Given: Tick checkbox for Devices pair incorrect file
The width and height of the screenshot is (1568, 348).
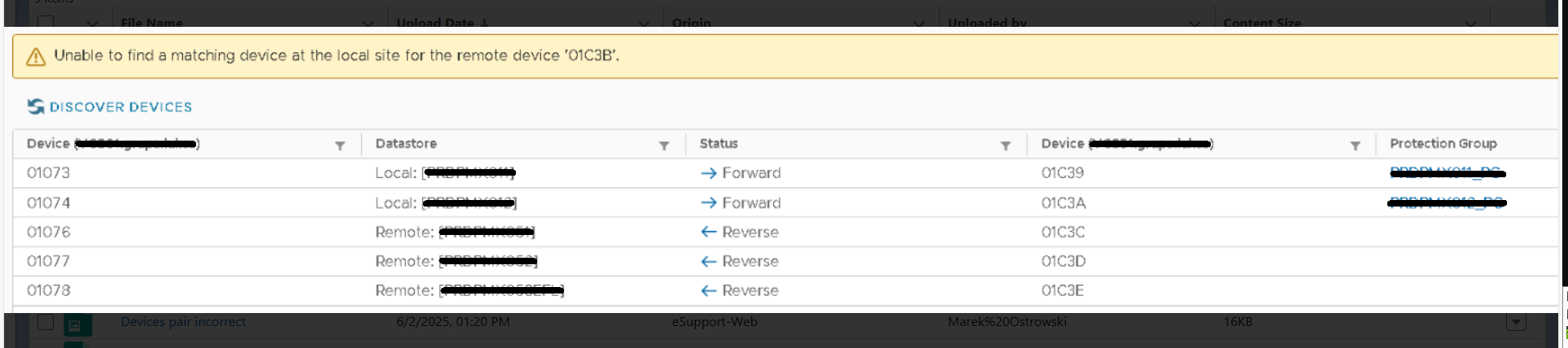Looking at the screenshot, I should 46,322.
